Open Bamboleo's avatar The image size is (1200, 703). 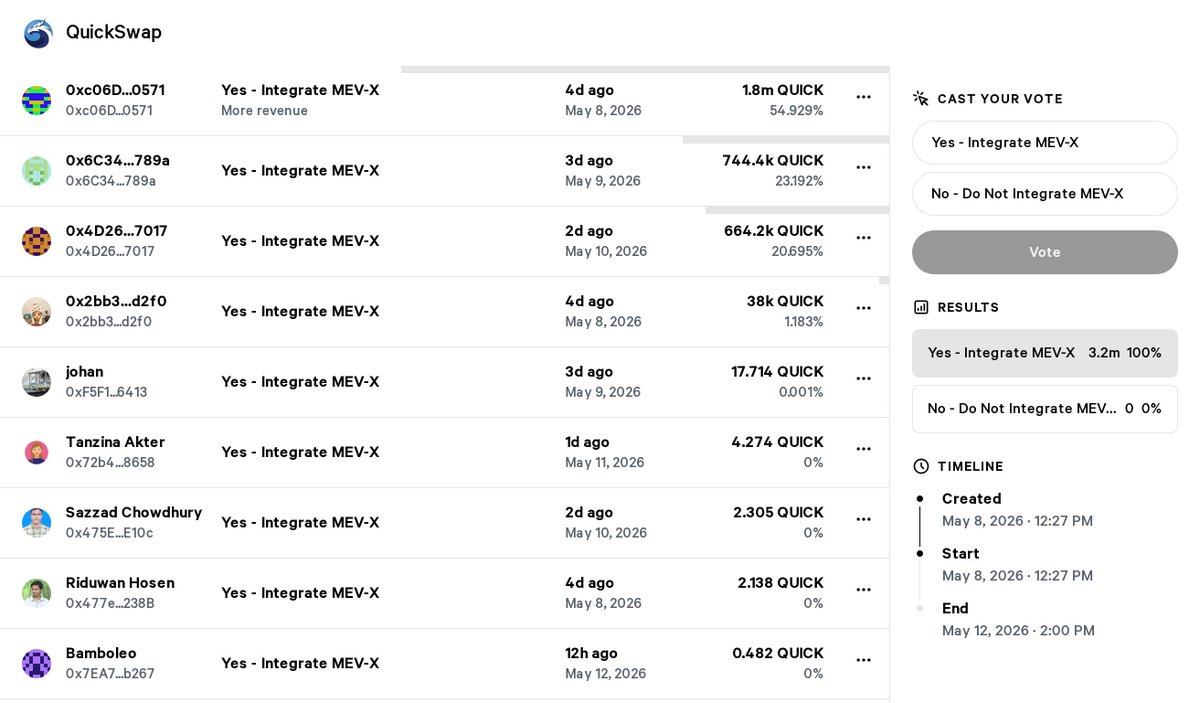pos(37,663)
